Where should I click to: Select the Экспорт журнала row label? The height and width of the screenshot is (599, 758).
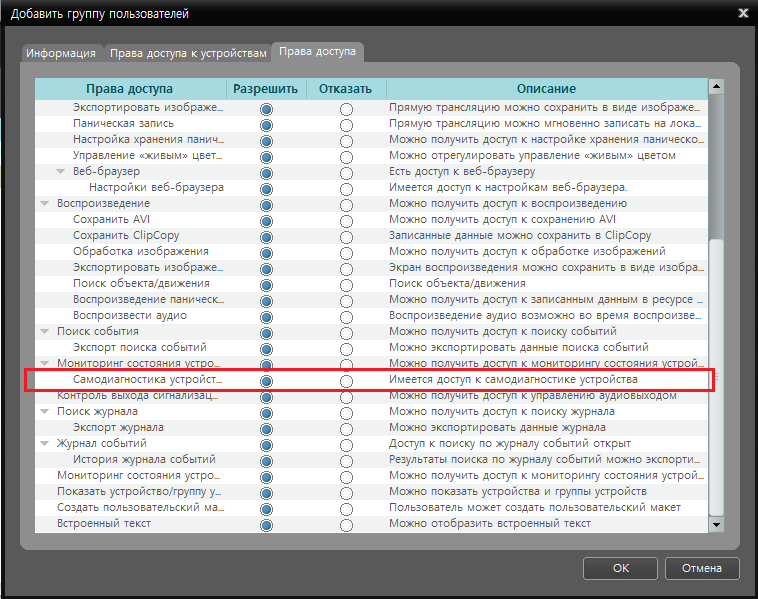(118, 427)
